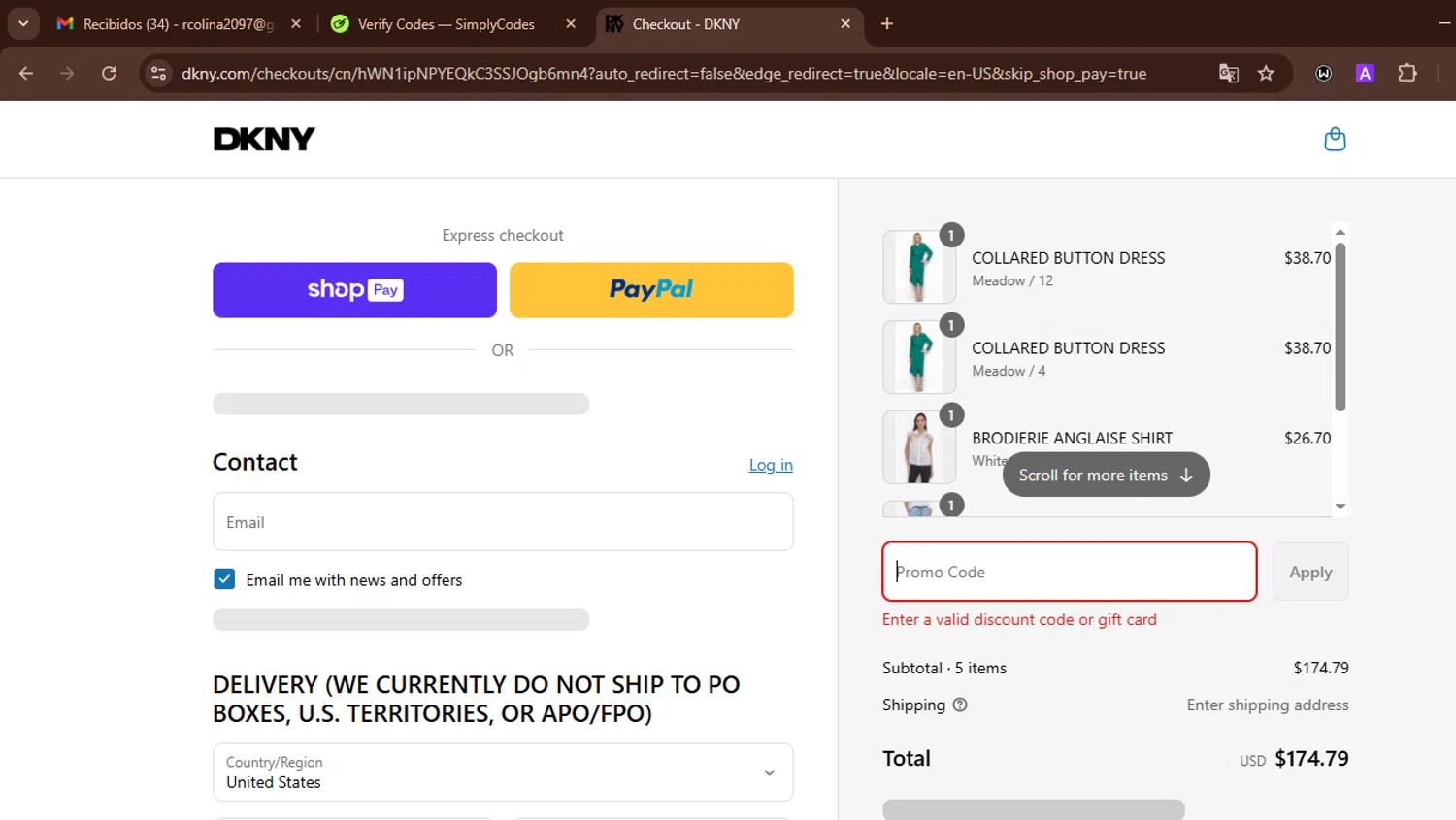Open the Collared Button Dress Meadow / 4 thumbnail
The image size is (1456, 820).
(x=919, y=357)
